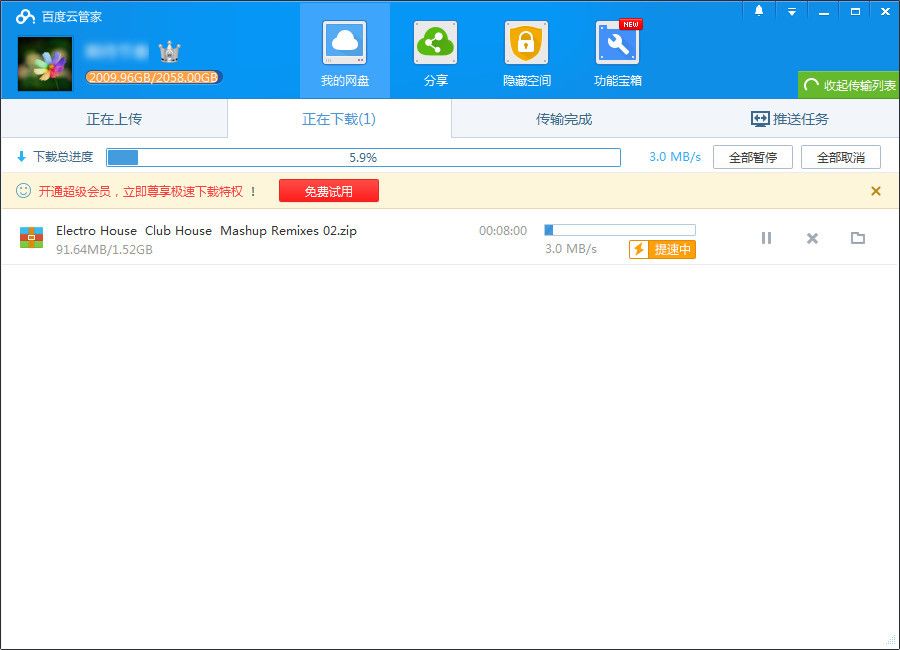Dismiss the membership promo banner
900x650 pixels.
(876, 191)
